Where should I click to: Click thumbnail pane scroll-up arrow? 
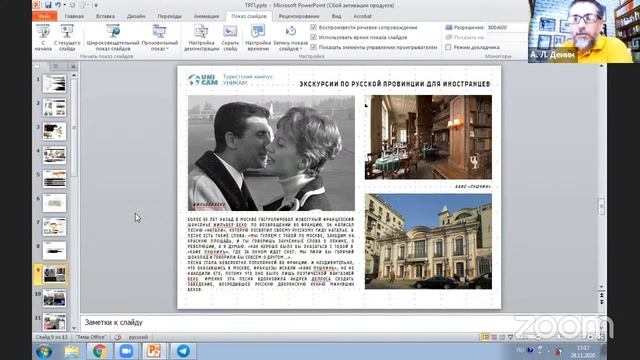[74, 75]
